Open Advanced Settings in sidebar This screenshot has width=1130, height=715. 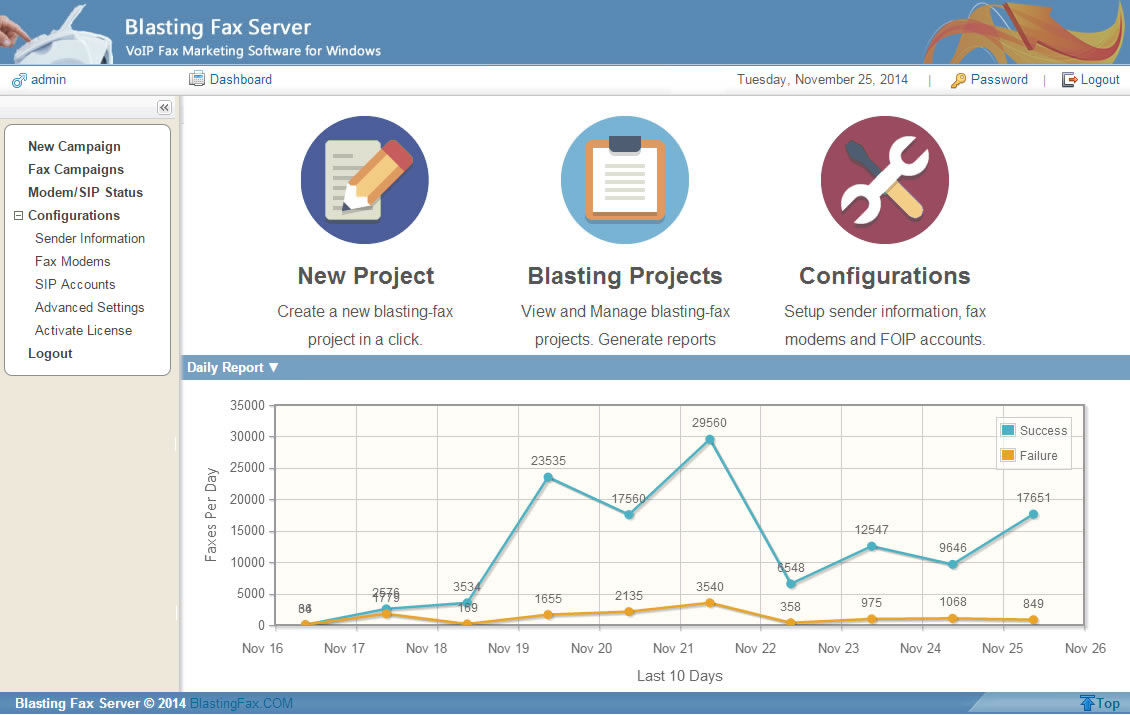point(89,308)
